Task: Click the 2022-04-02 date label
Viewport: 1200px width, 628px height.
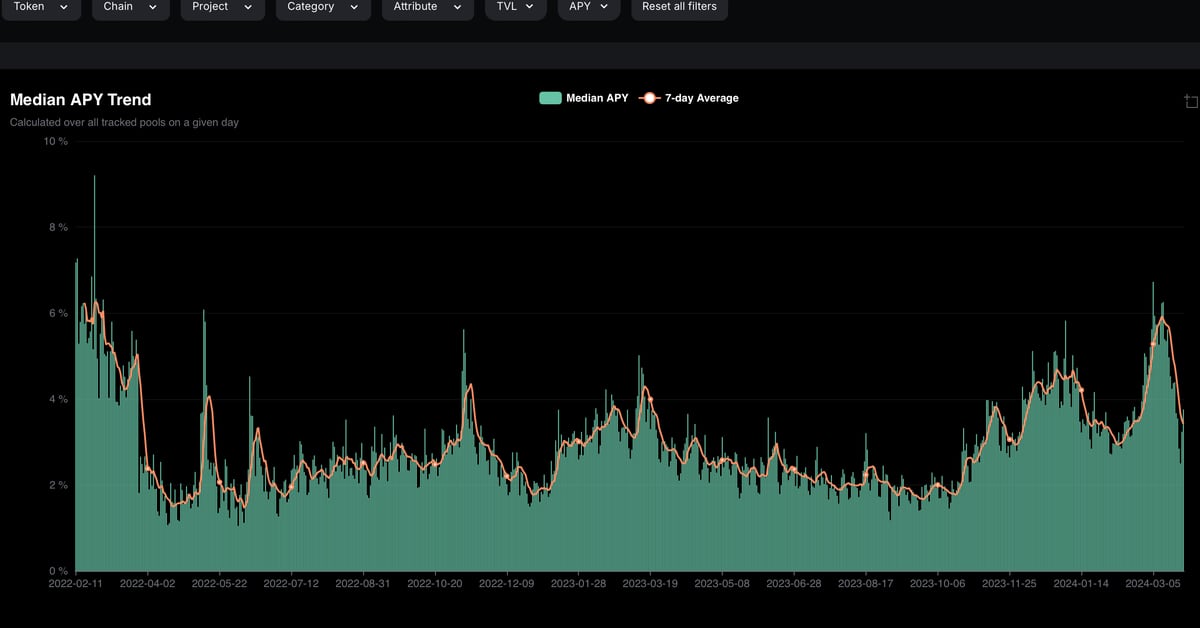Action: pos(147,583)
